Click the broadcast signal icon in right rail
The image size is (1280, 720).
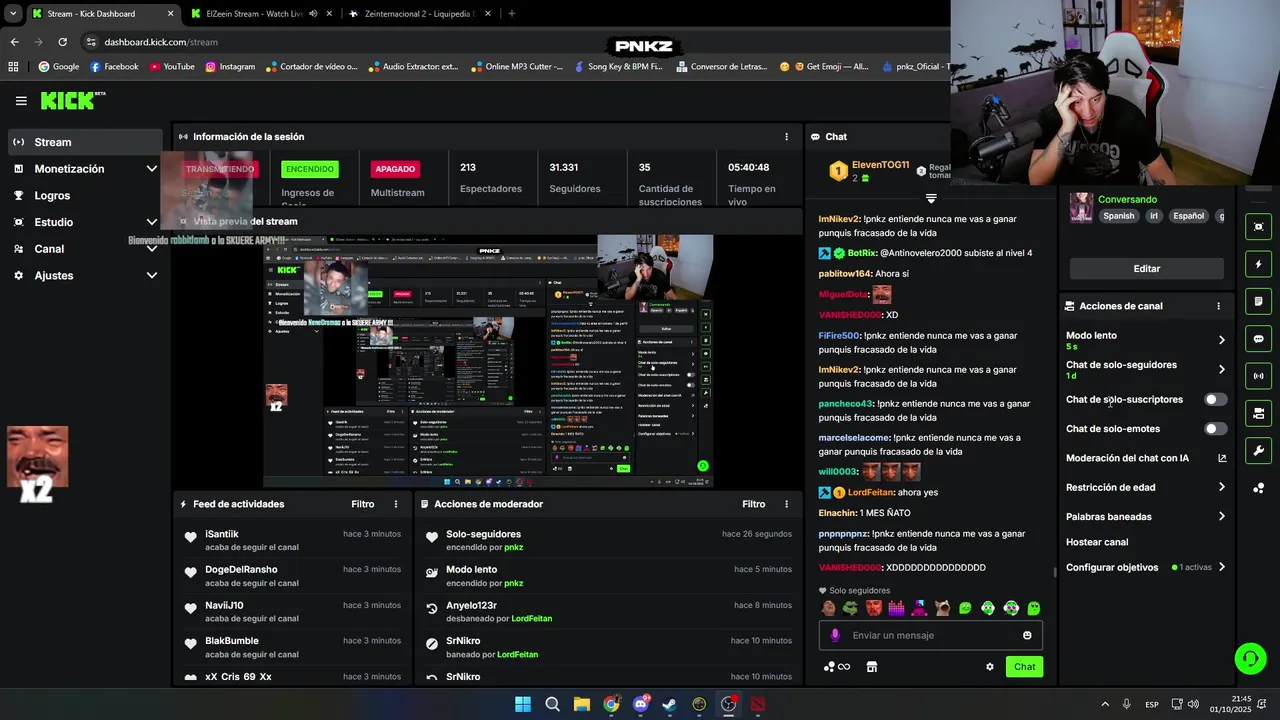point(1258,376)
